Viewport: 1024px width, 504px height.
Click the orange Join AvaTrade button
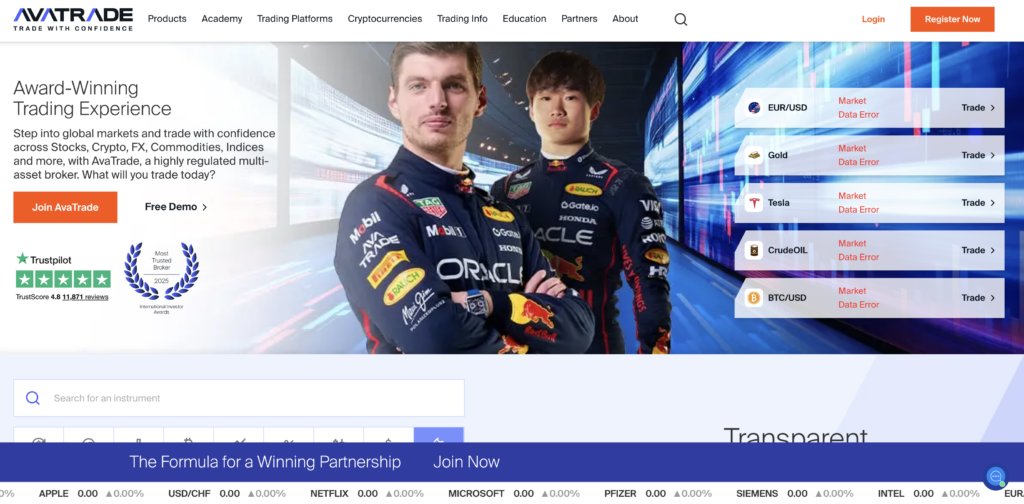tap(65, 207)
